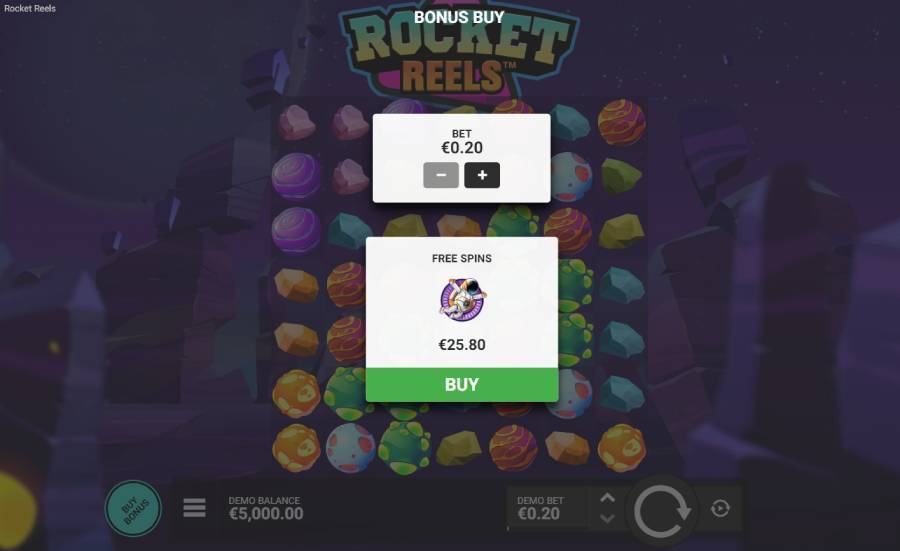Click the €25.80 free spins price
900x551 pixels.
pyautogui.click(x=461, y=345)
